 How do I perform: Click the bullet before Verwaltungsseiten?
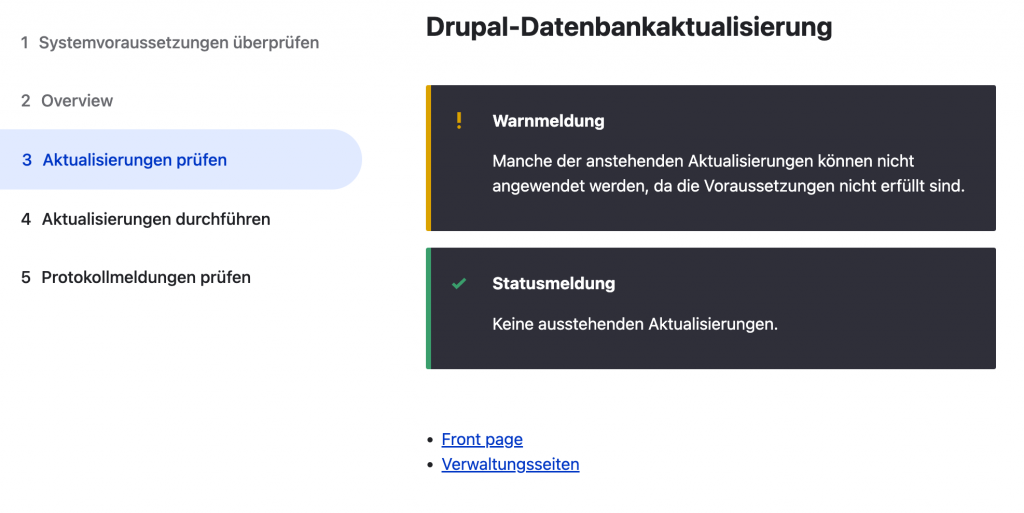click(x=431, y=465)
